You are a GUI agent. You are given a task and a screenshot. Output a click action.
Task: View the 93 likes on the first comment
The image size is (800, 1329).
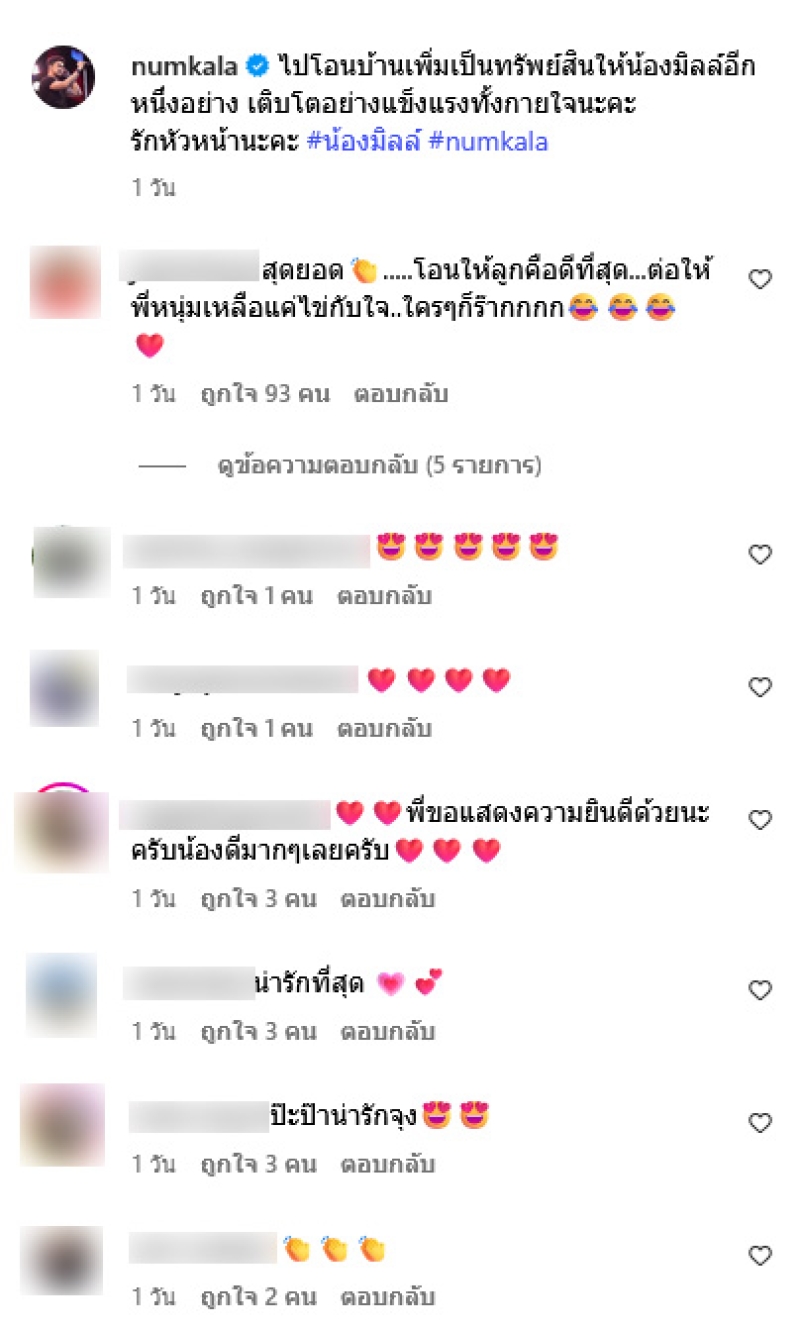coord(263,394)
